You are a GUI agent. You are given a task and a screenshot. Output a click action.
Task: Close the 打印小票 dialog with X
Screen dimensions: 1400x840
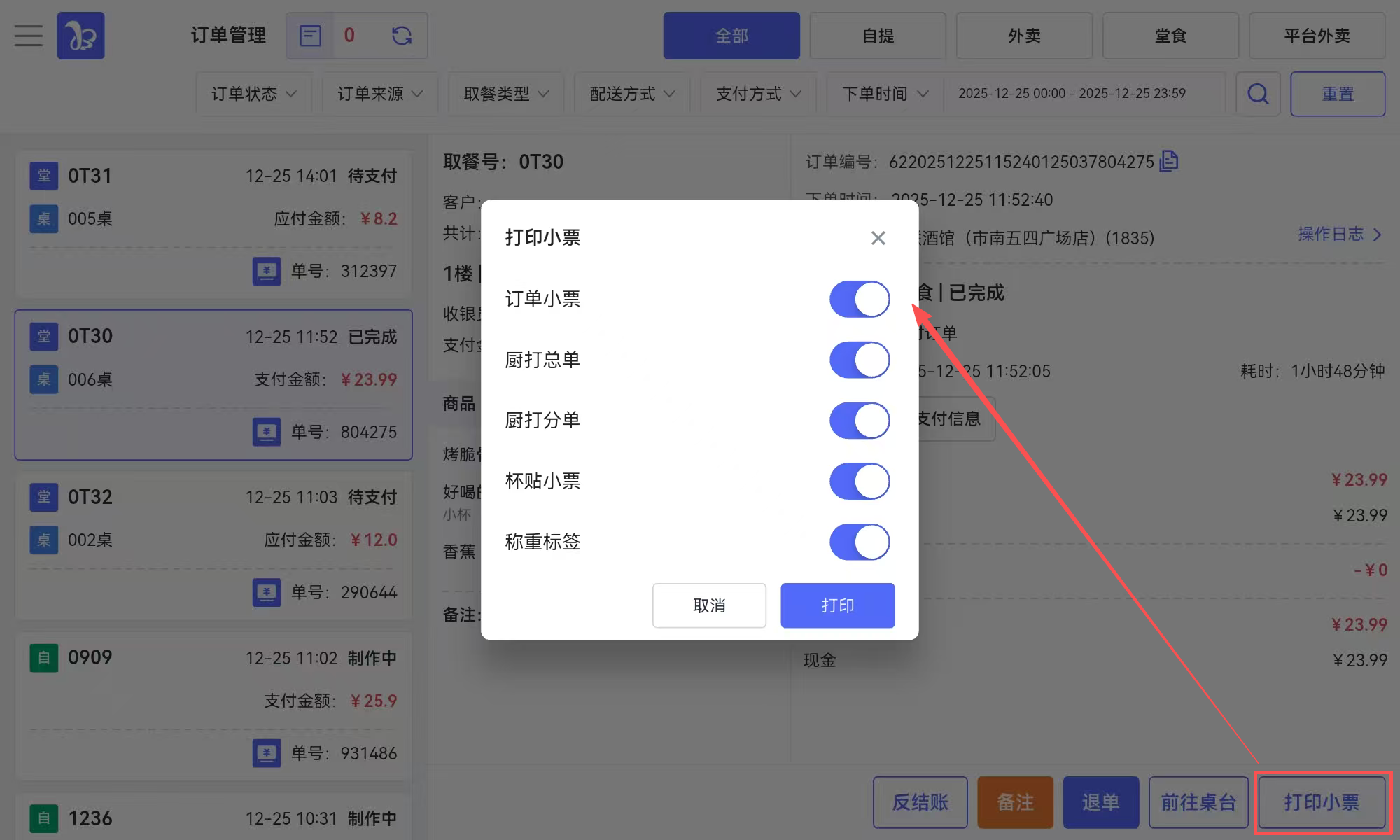pos(878,238)
